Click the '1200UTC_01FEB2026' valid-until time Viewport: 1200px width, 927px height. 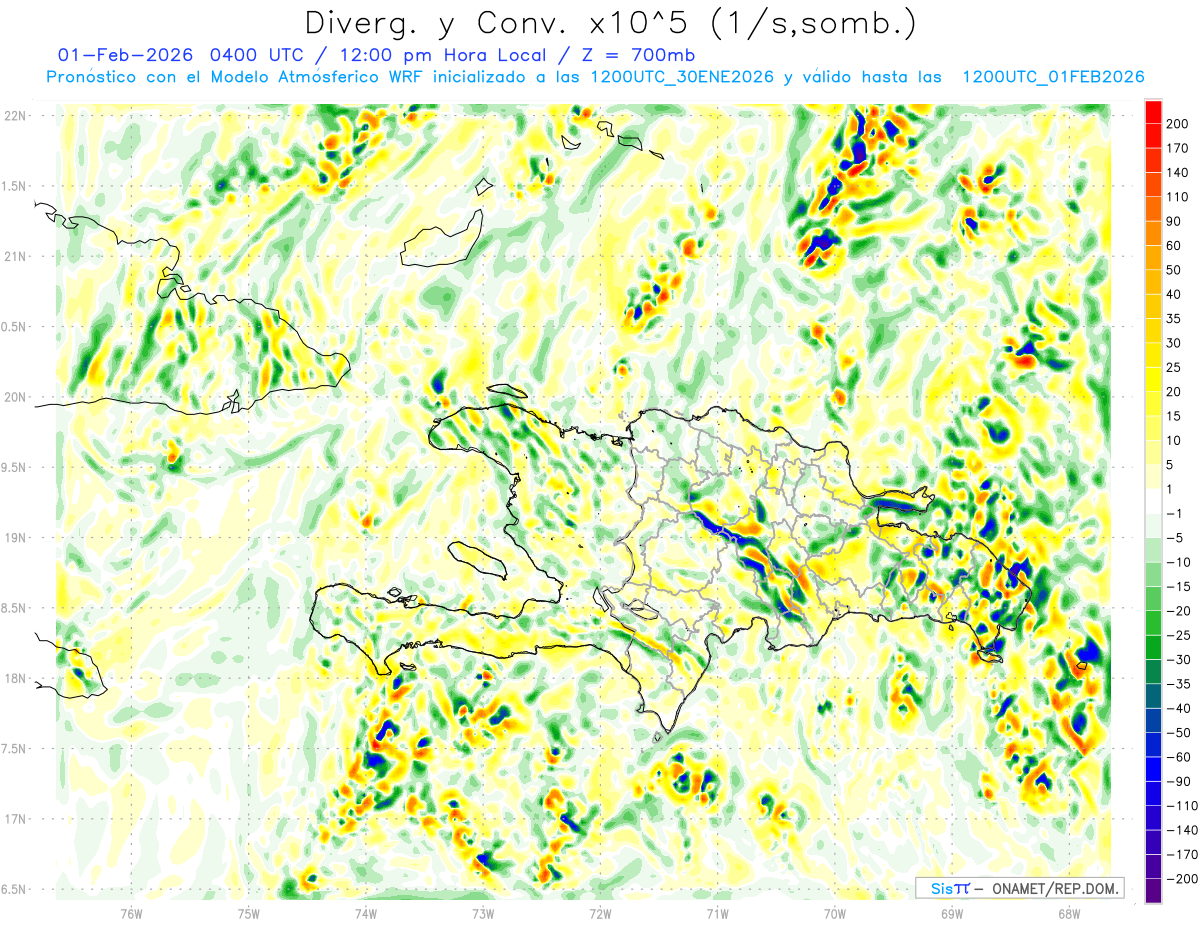pos(1054,77)
